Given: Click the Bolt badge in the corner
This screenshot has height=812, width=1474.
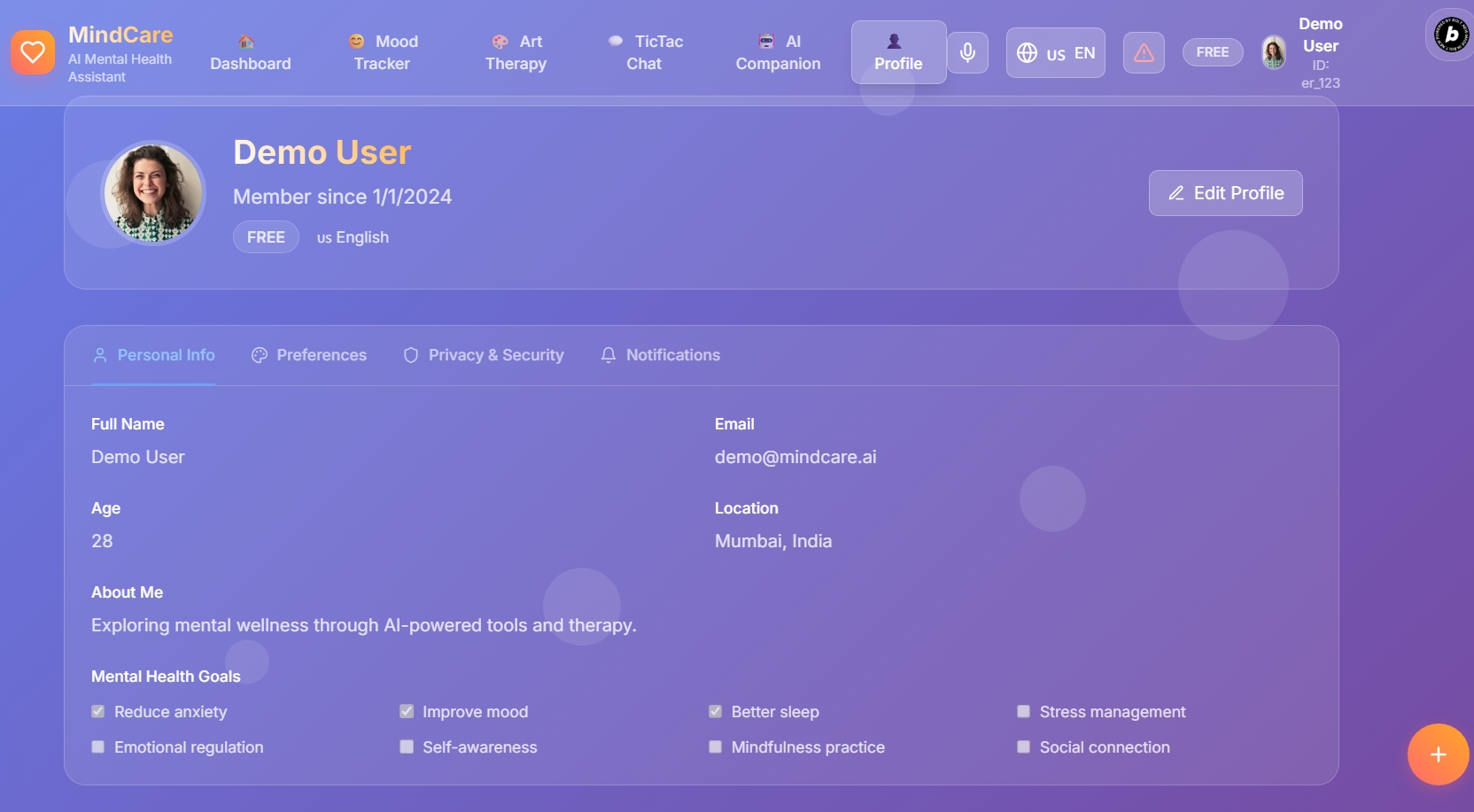Looking at the screenshot, I should (x=1449, y=34).
